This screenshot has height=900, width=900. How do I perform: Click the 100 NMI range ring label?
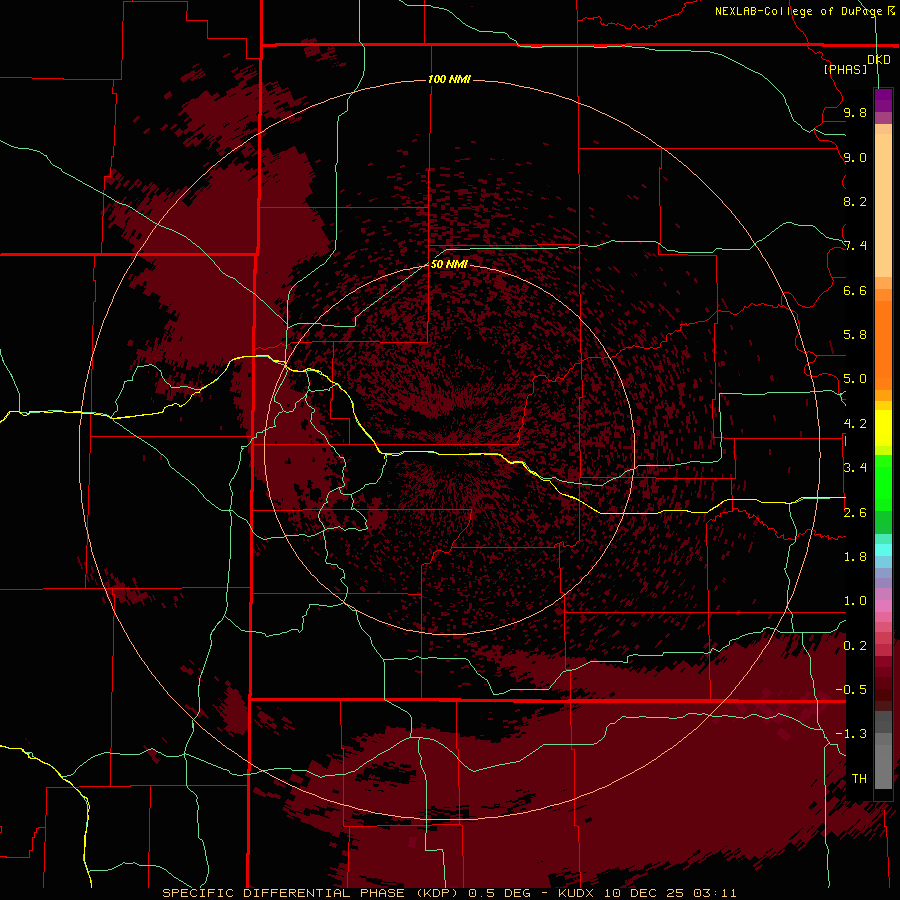tap(449, 79)
